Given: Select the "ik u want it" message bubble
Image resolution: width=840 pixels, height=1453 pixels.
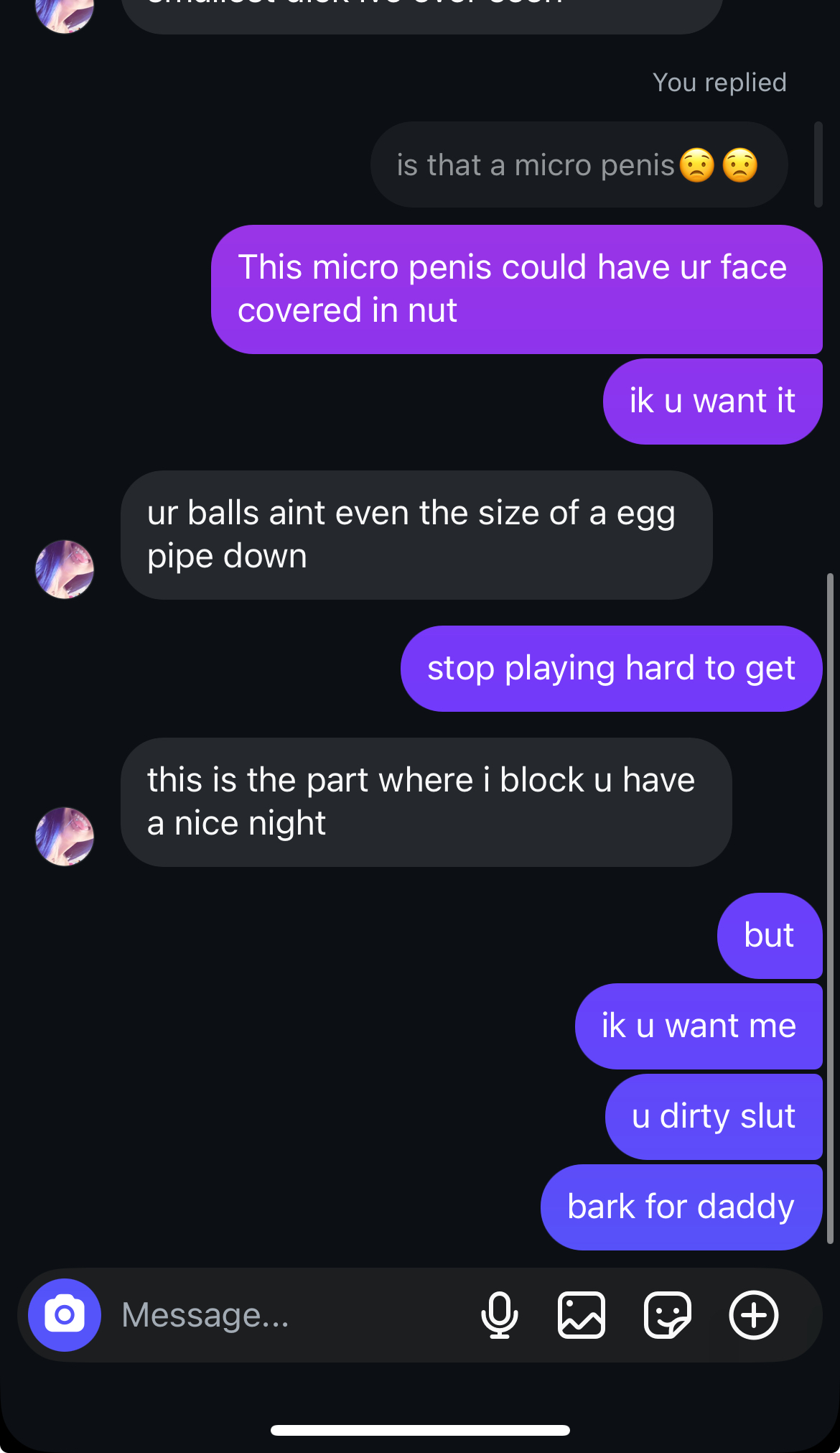Looking at the screenshot, I should coord(712,401).
